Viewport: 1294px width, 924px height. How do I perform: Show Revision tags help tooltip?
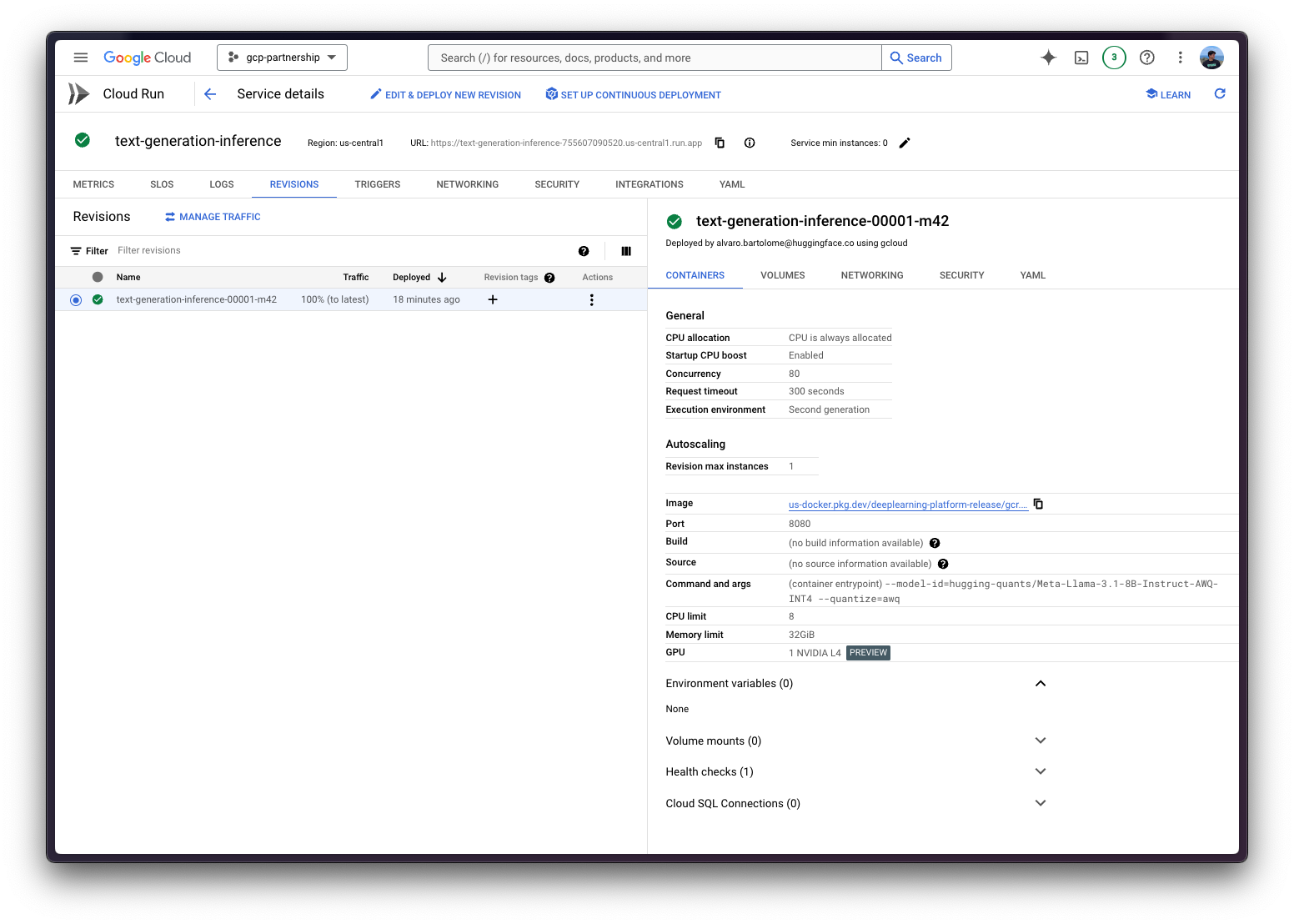549,278
